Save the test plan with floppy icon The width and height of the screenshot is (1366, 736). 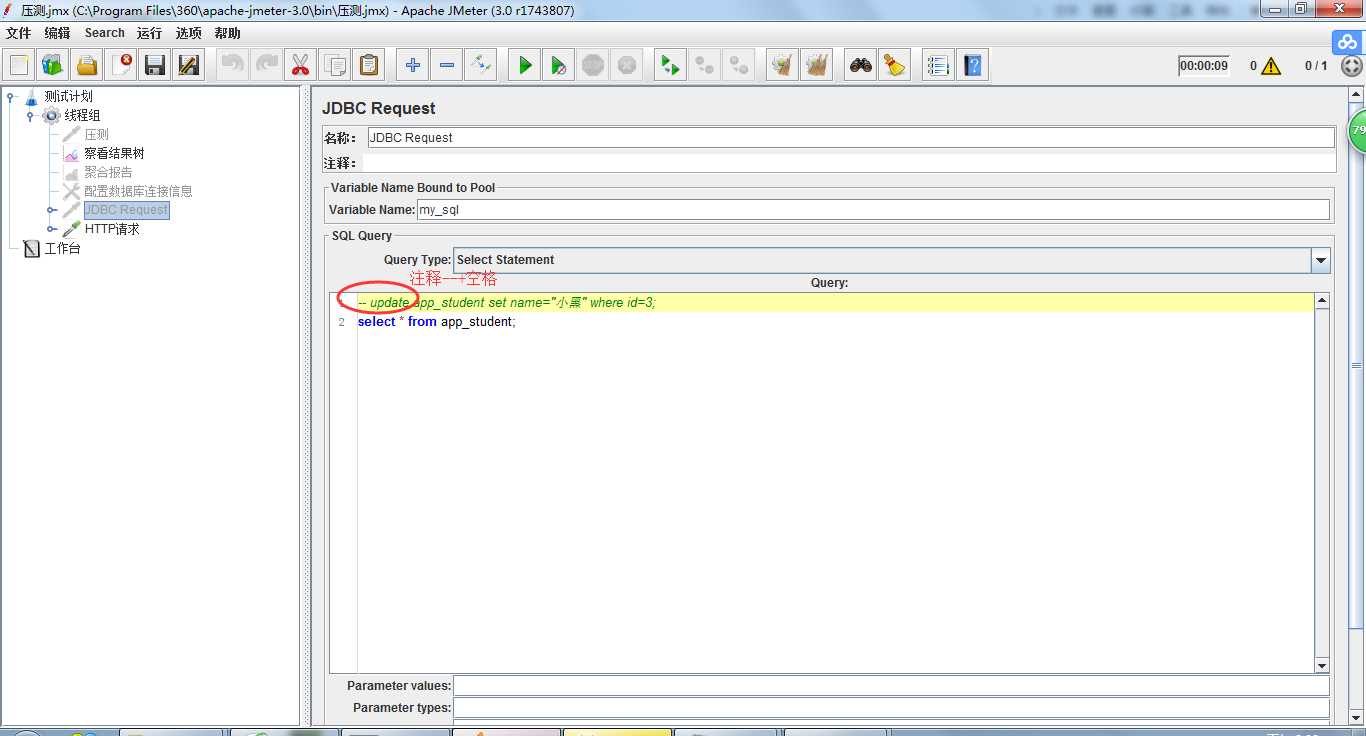(155, 65)
